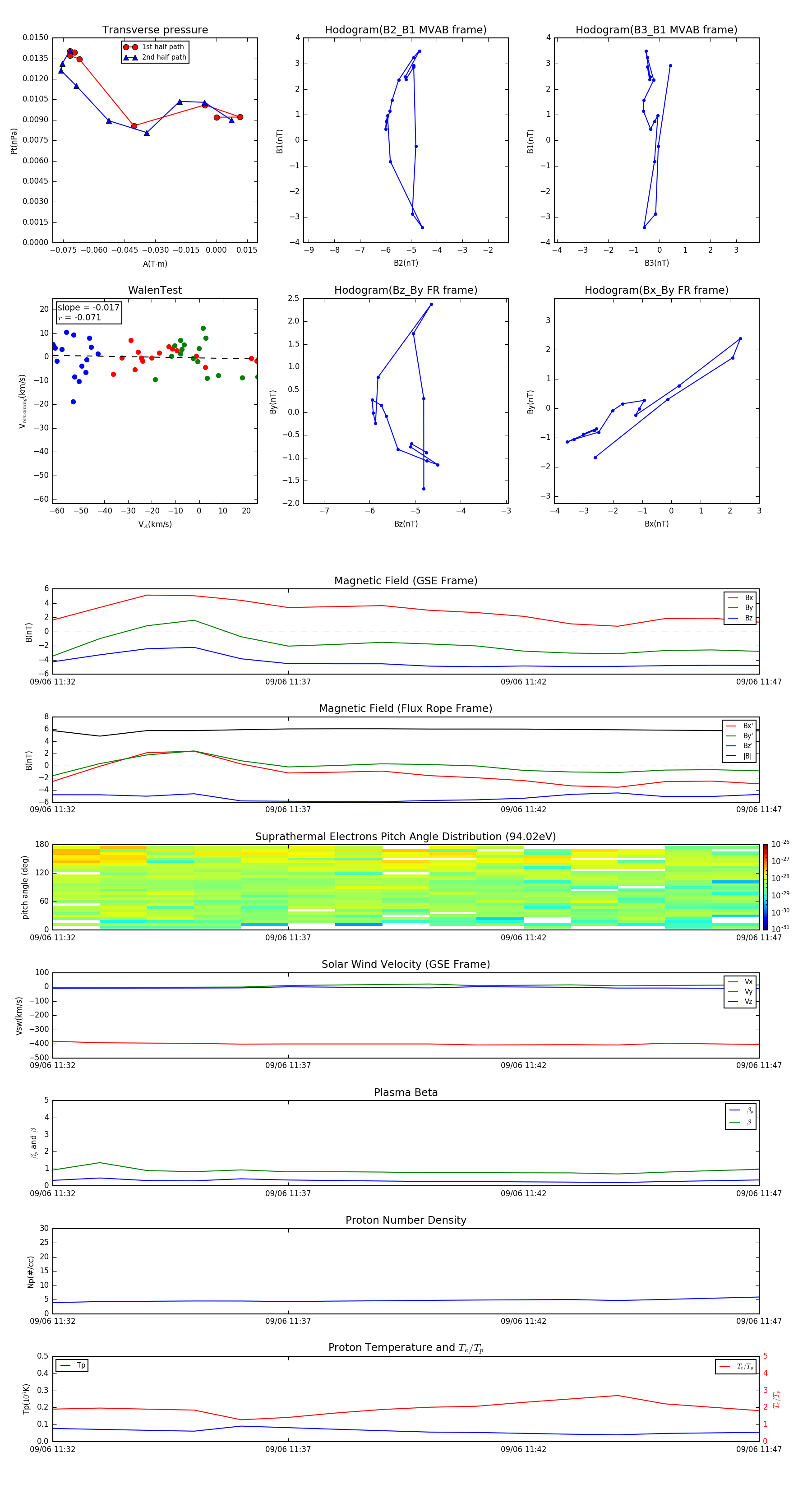This screenshot has height=1489, width=812.
Task: Click the 'B3(nT)' axis label
Action: [656, 263]
